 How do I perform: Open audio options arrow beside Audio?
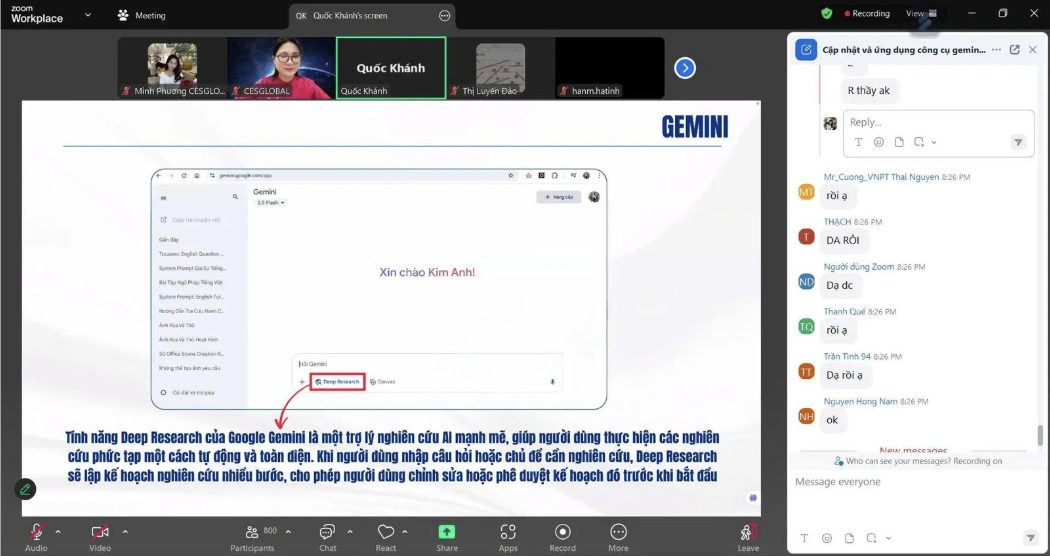58,532
